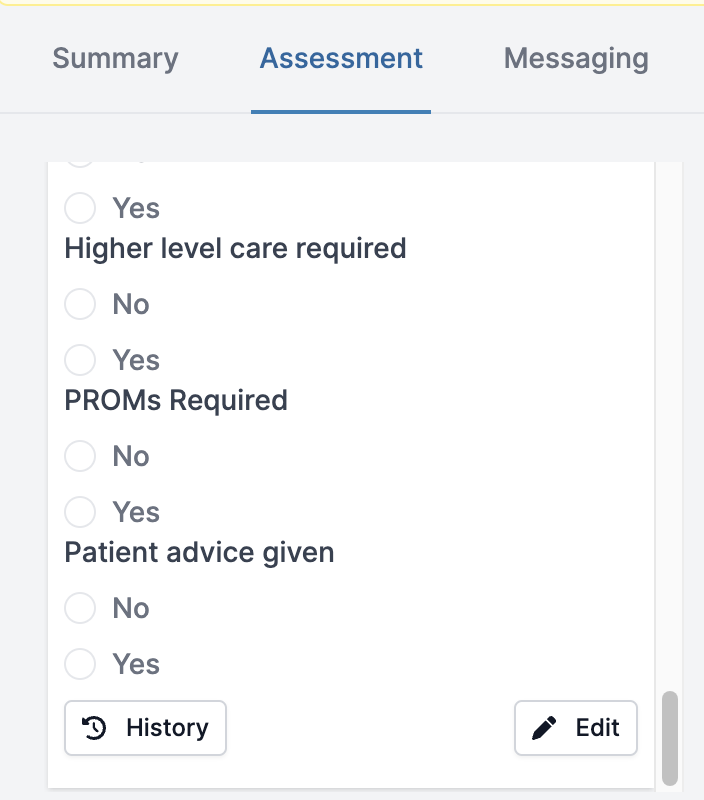Click the Higher level care required label

(x=235, y=248)
